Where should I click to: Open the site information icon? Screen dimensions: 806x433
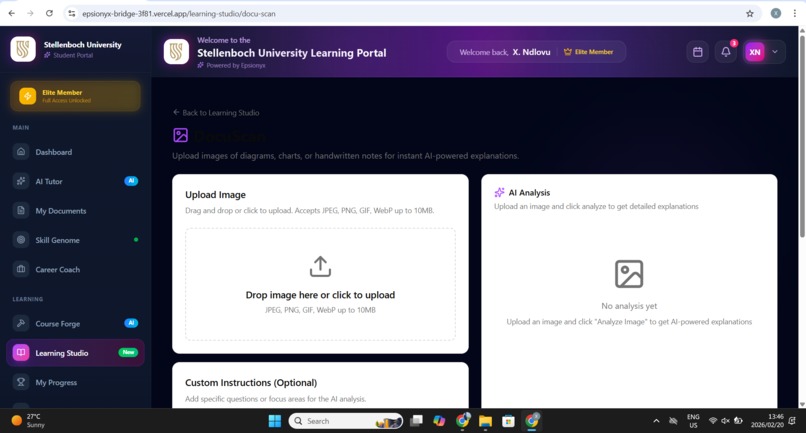(72, 13)
